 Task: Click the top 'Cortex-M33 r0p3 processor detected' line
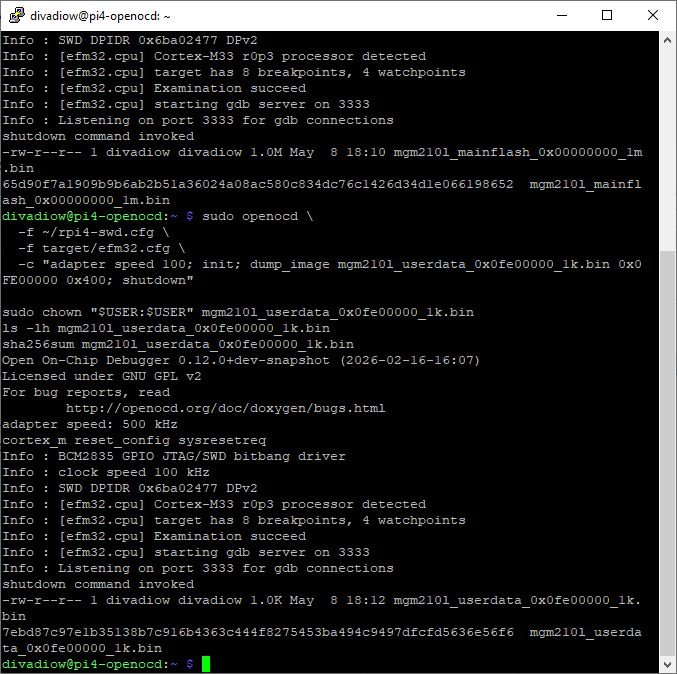point(214,56)
